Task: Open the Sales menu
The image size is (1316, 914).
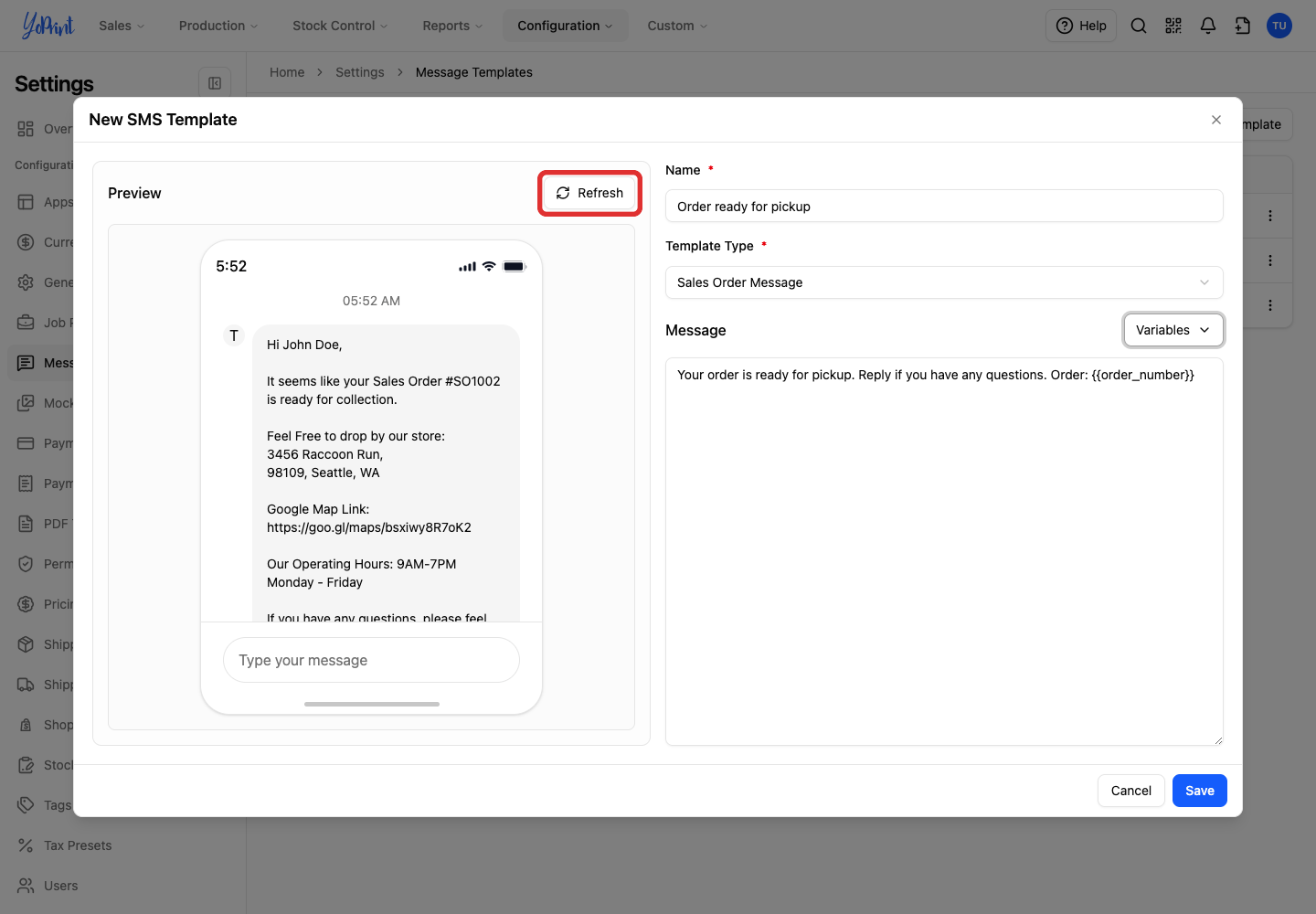Action: (x=122, y=26)
